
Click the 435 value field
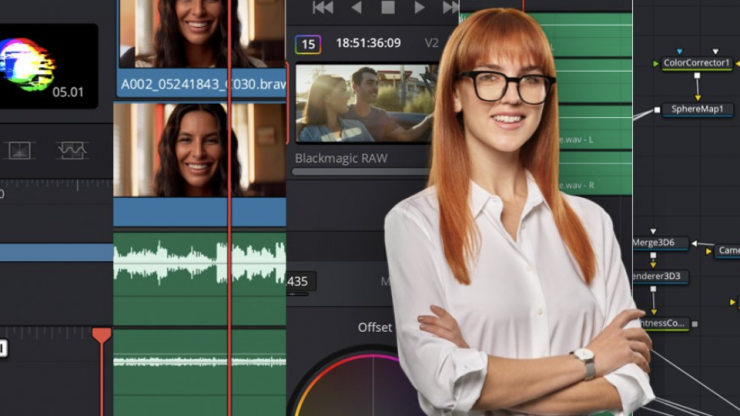point(299,282)
